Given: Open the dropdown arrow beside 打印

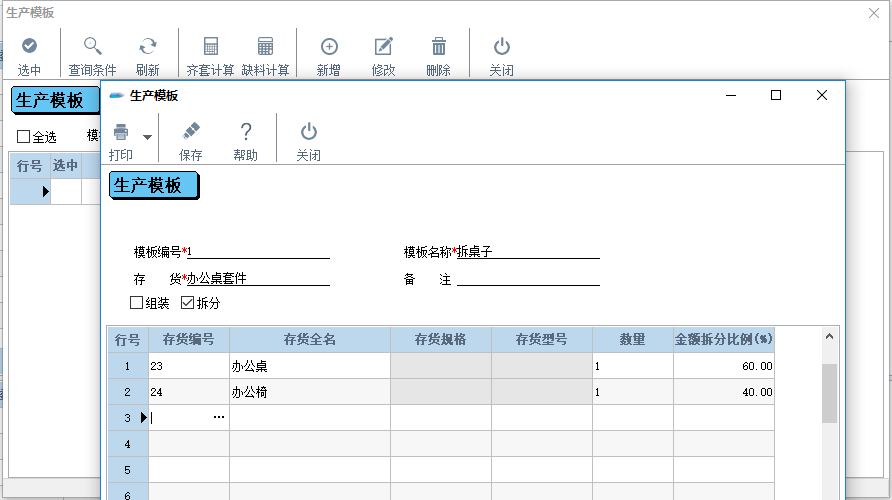Looking at the screenshot, I should (147, 137).
